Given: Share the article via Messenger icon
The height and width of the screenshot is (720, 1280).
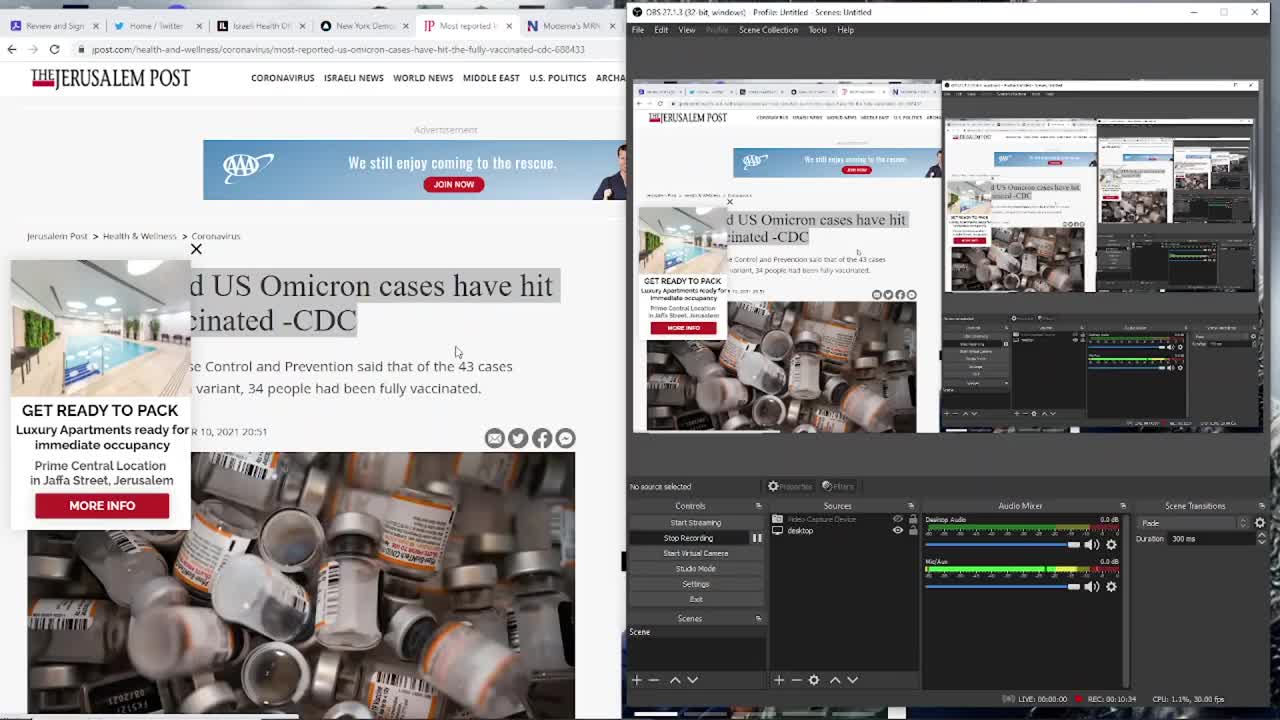Looking at the screenshot, I should tap(565, 438).
